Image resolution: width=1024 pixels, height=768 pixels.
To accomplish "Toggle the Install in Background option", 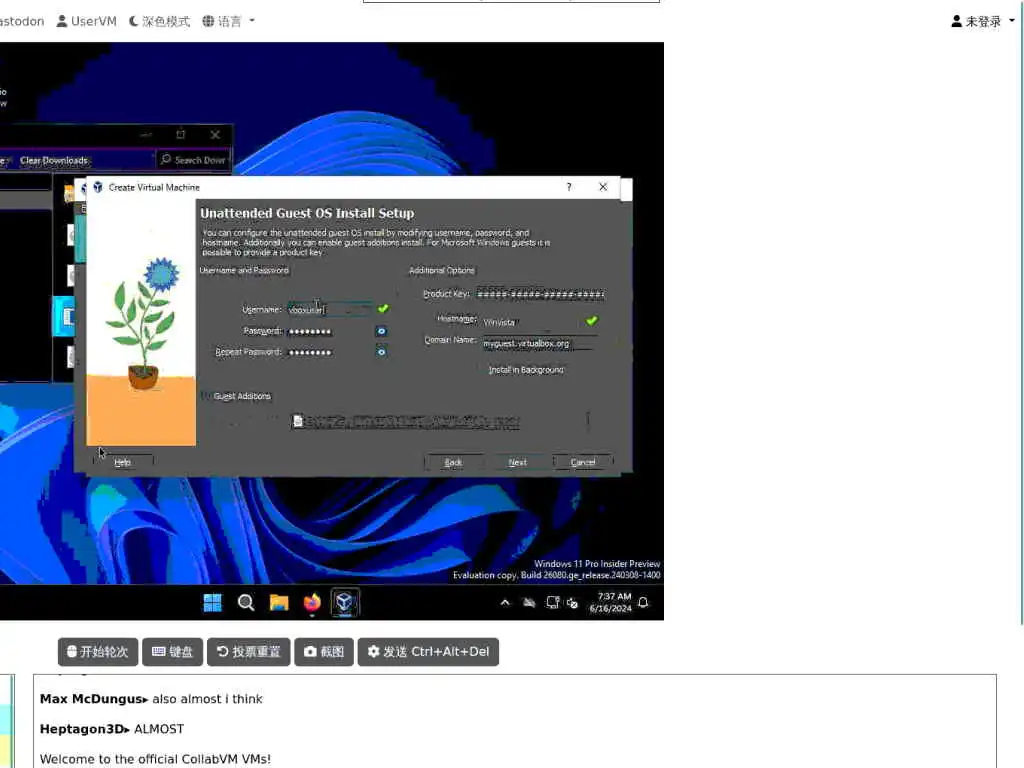I will tap(526, 370).
